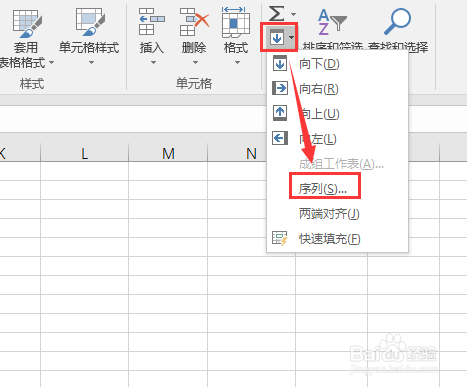Select Justify (两端对齐) menu item

(337, 214)
